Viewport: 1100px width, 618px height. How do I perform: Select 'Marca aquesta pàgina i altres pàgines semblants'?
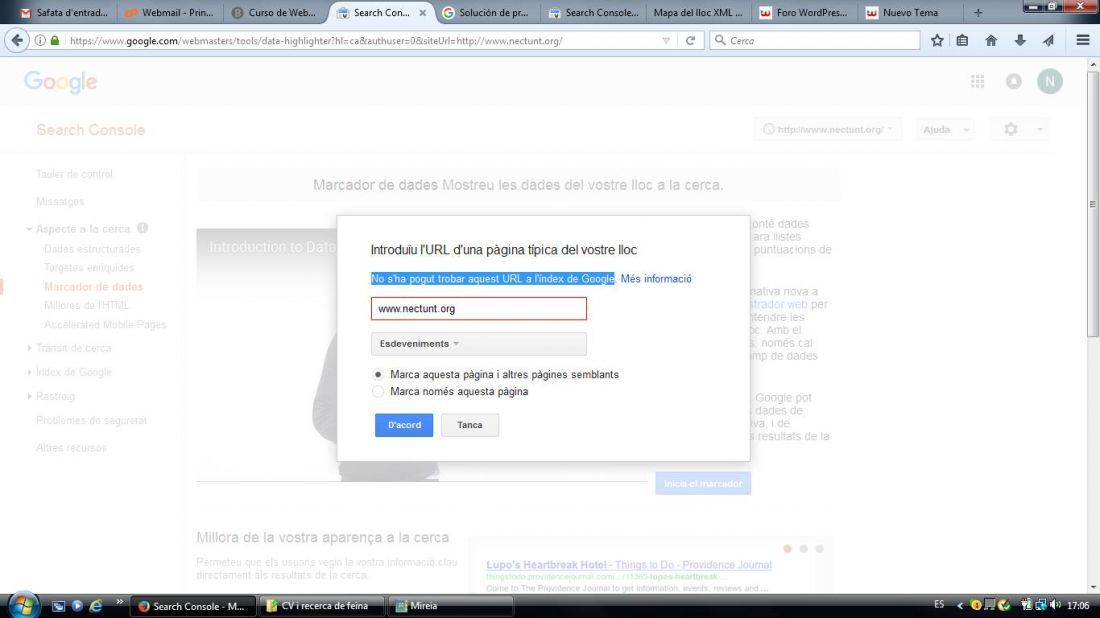click(x=378, y=375)
